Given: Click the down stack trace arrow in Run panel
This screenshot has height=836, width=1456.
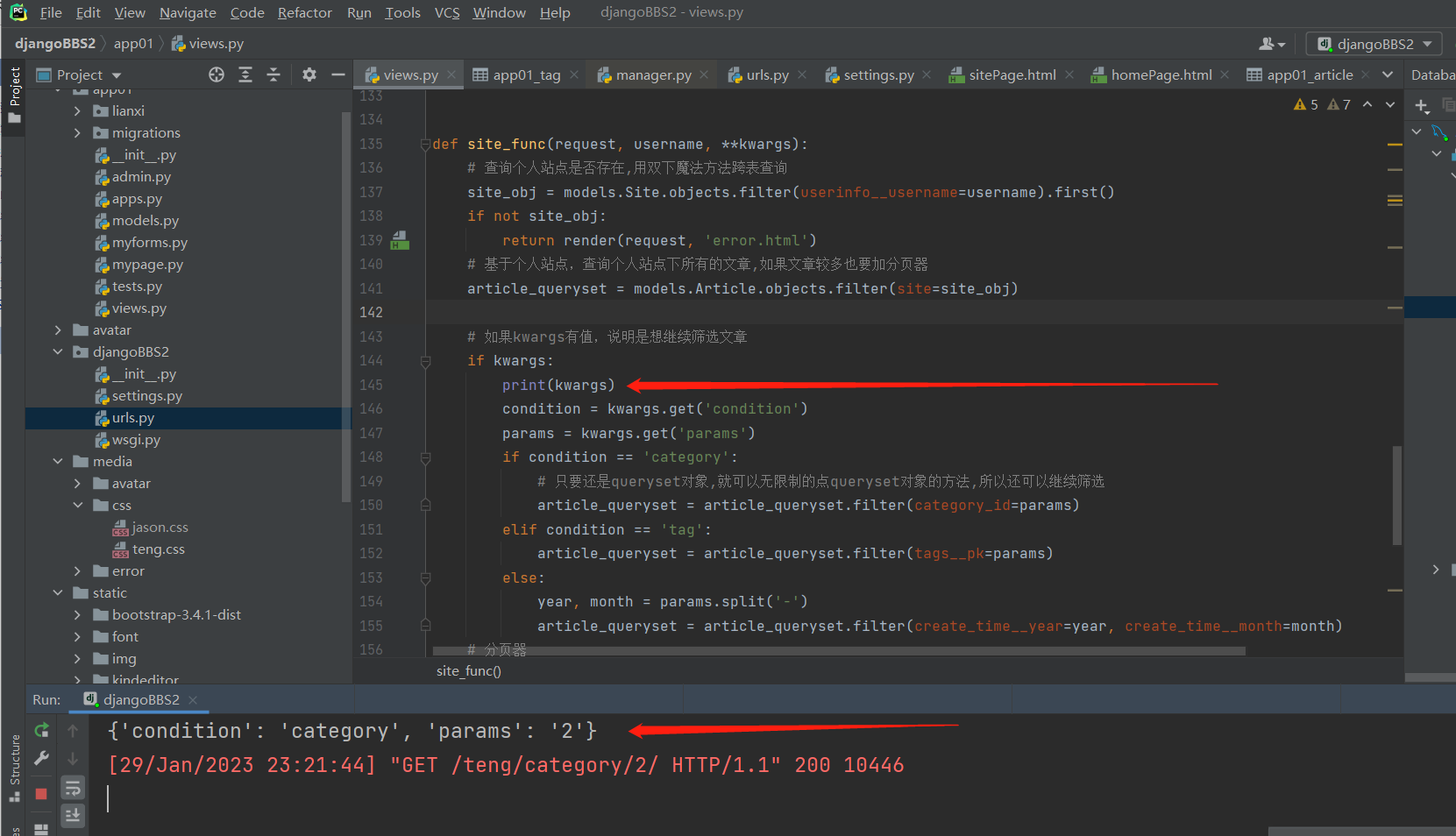Looking at the screenshot, I should [x=73, y=759].
